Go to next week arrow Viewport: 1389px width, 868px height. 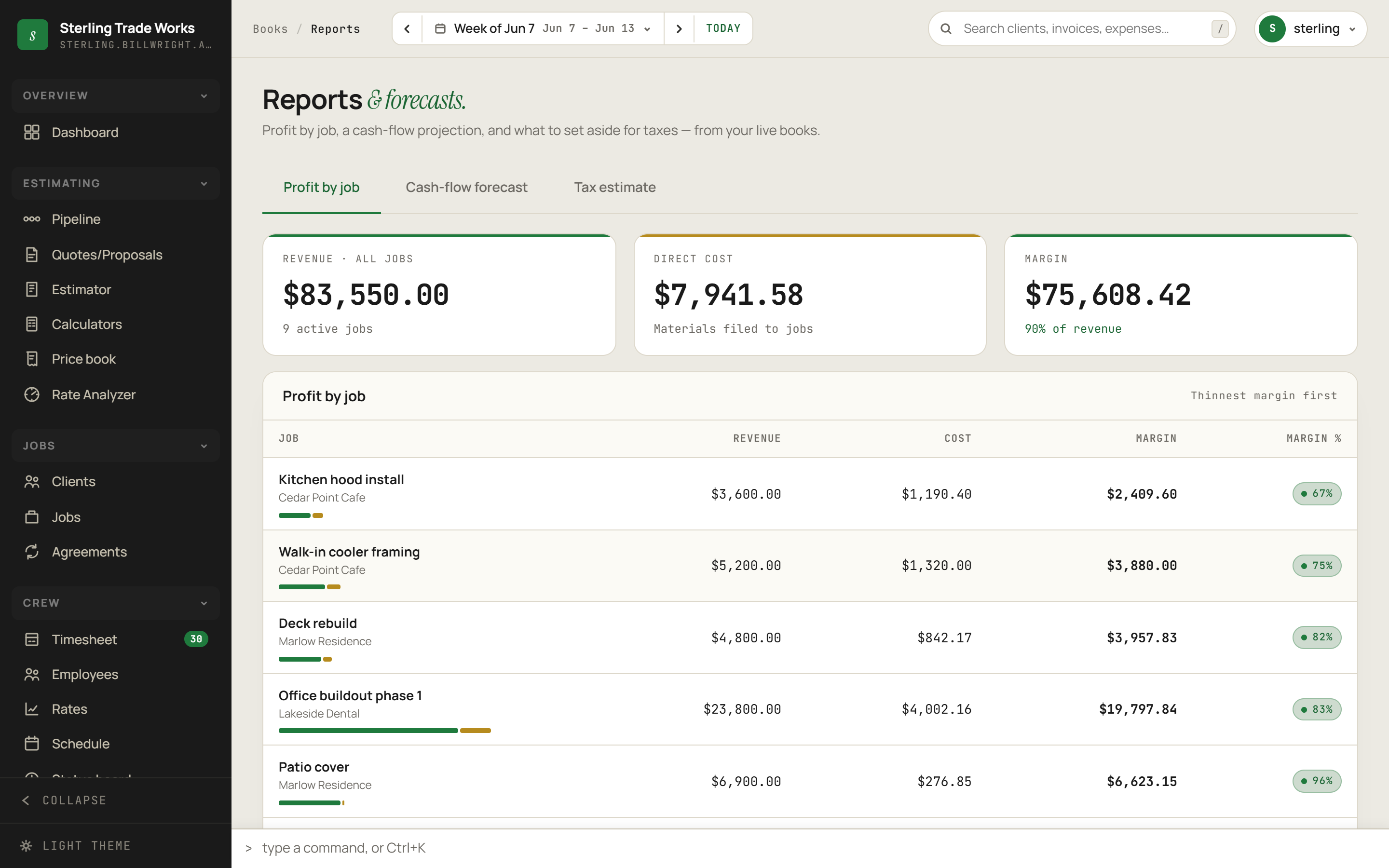679,29
